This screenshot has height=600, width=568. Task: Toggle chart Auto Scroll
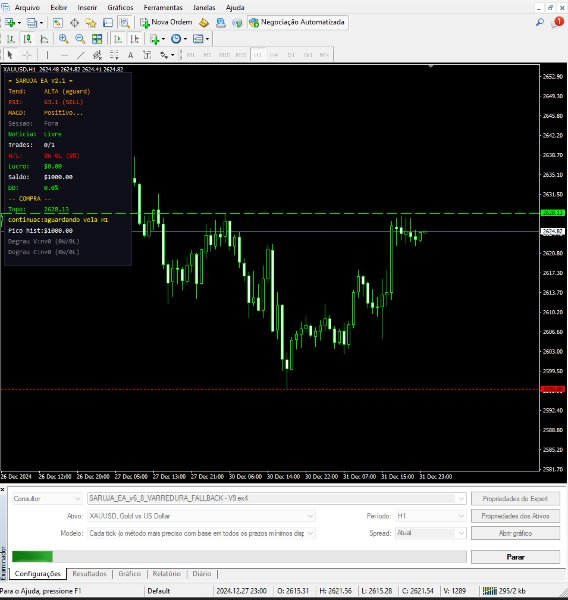coord(118,39)
